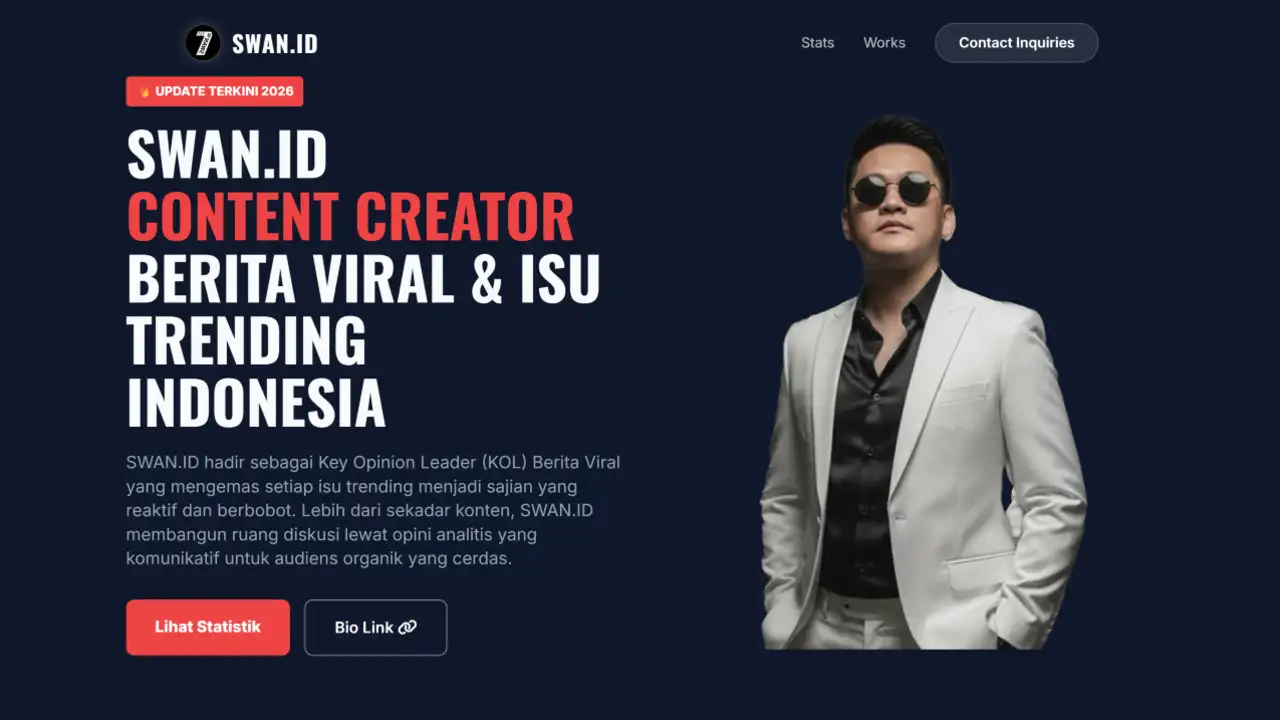Click the Contact Inquiries button
Viewport: 1280px width, 720px height.
(x=1016, y=43)
